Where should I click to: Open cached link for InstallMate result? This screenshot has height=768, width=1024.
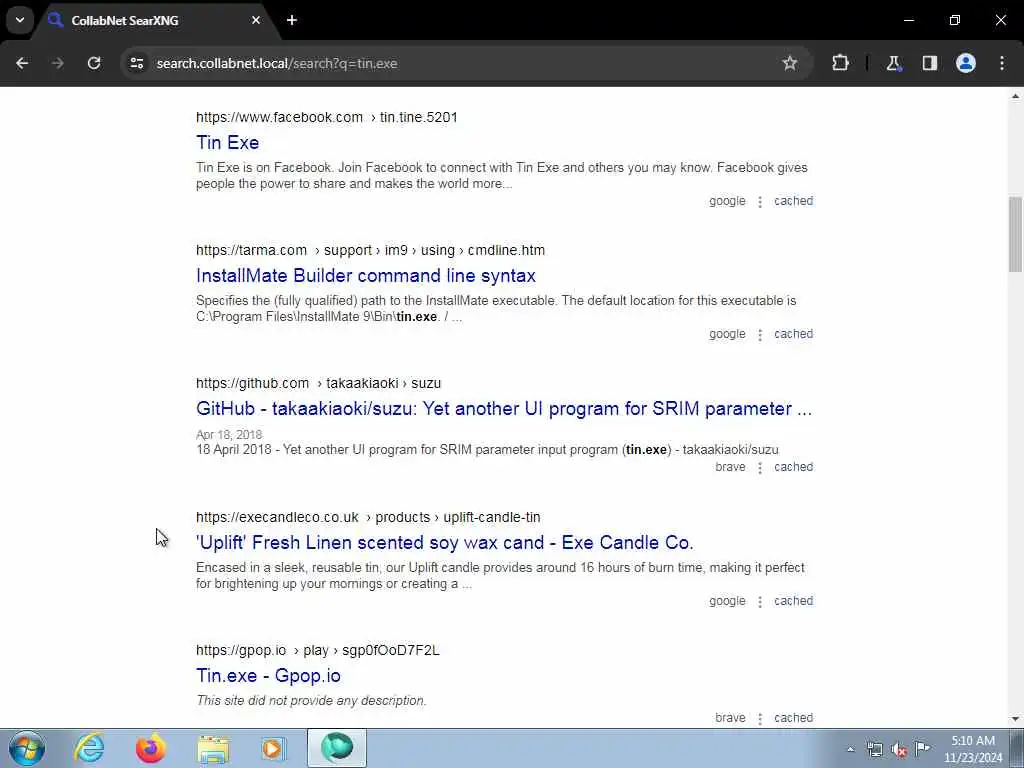793,334
